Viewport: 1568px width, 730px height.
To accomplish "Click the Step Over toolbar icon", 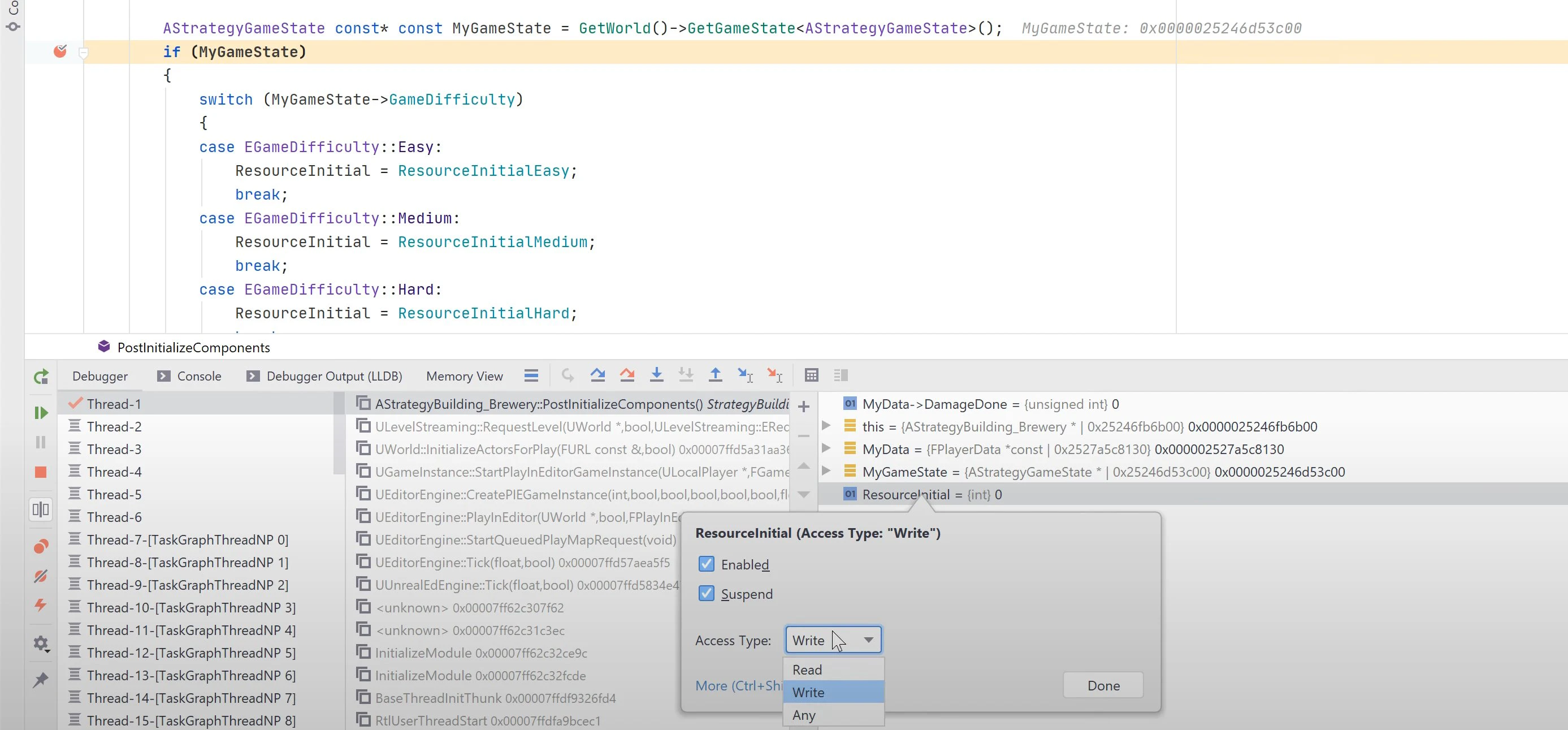I will coord(597,375).
